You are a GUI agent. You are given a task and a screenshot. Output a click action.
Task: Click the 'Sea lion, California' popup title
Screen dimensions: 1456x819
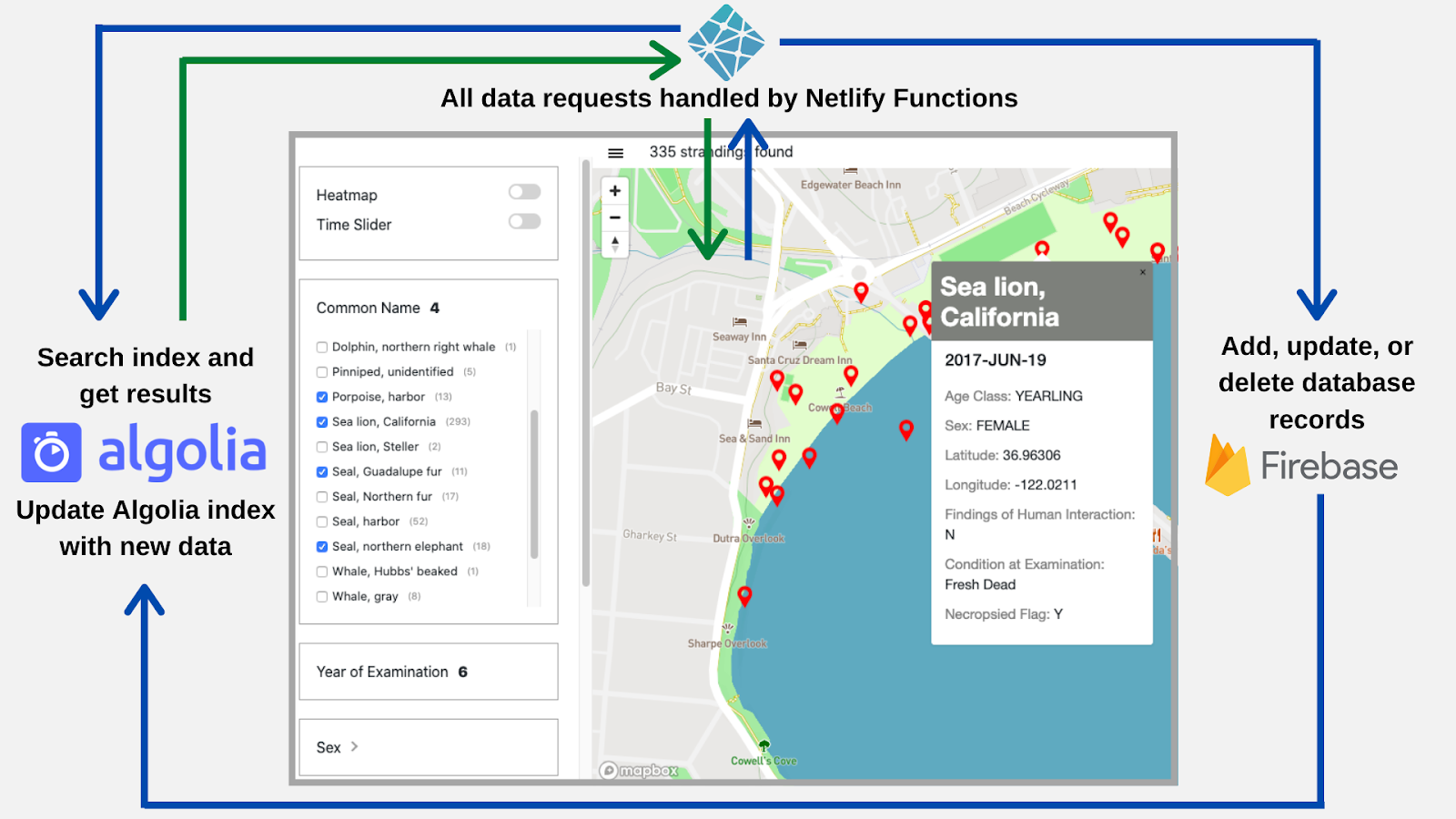click(x=999, y=302)
